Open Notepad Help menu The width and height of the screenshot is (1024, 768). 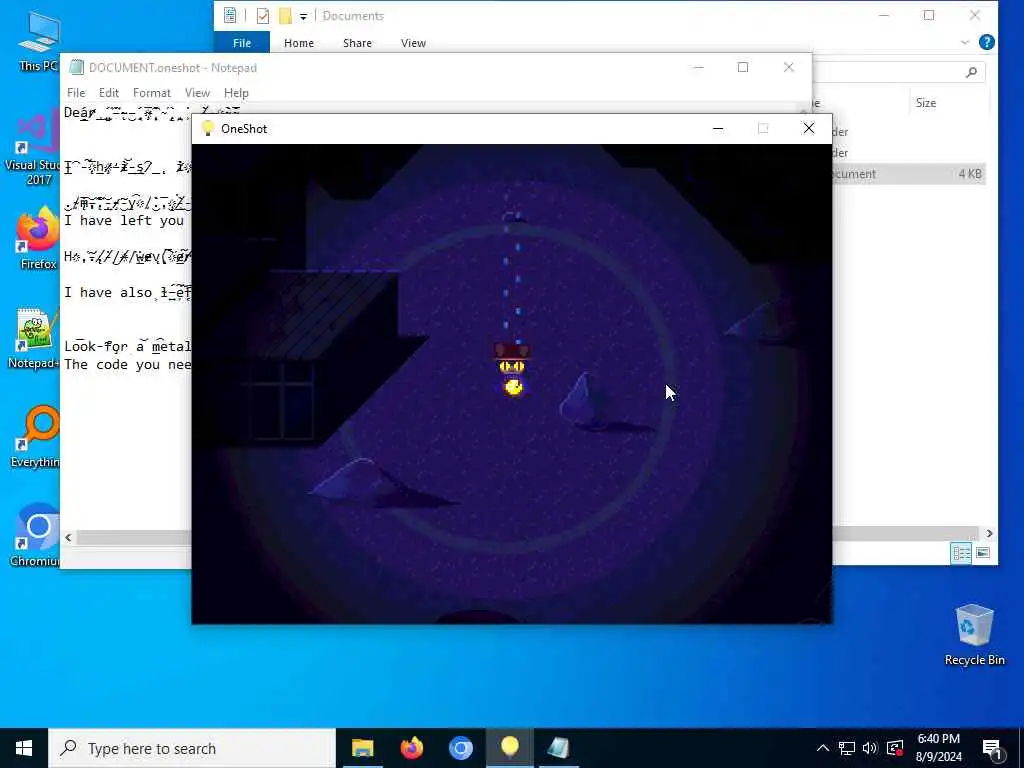coord(236,93)
